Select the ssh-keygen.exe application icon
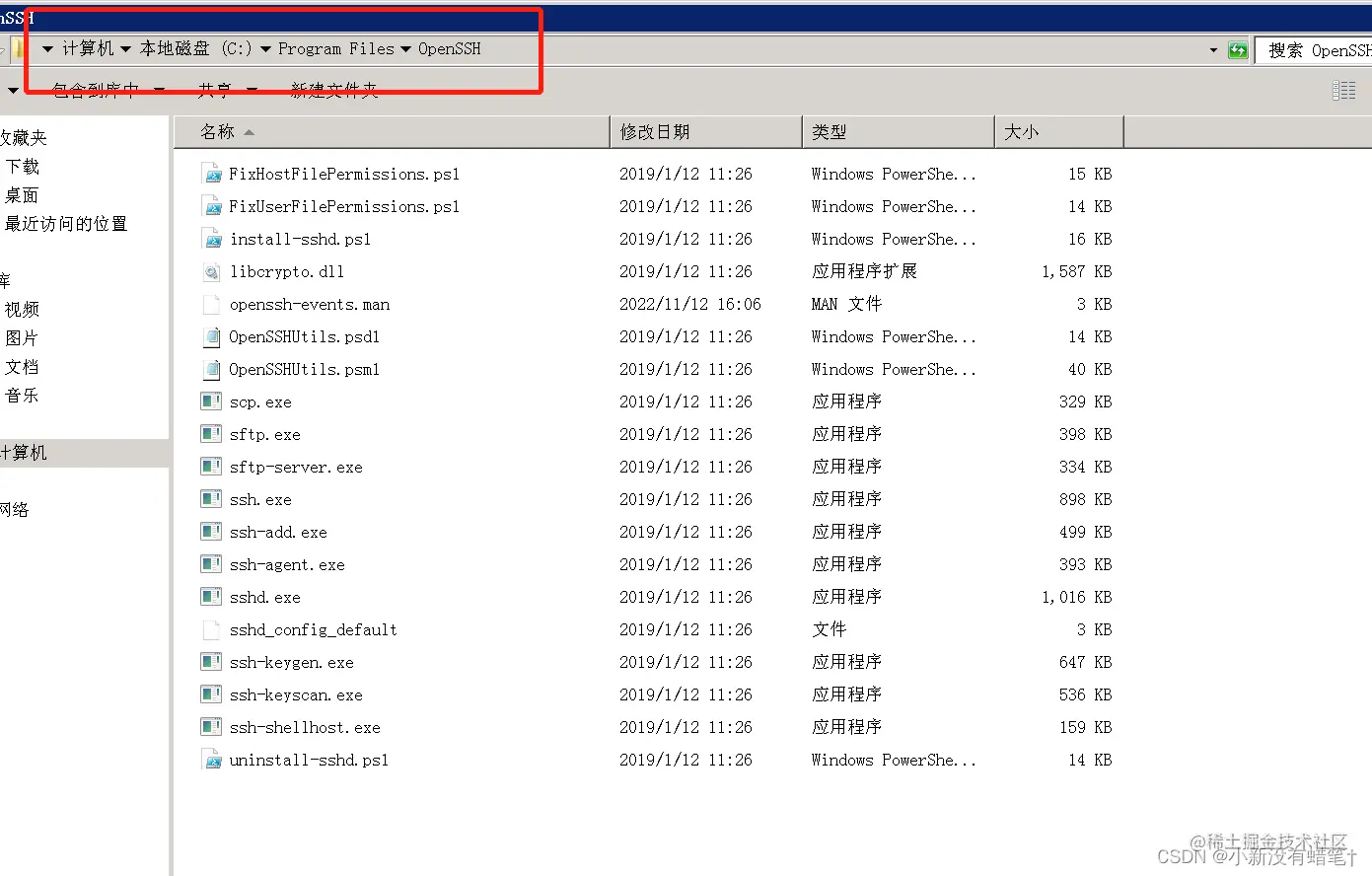Image resolution: width=1372 pixels, height=876 pixels. point(211,662)
